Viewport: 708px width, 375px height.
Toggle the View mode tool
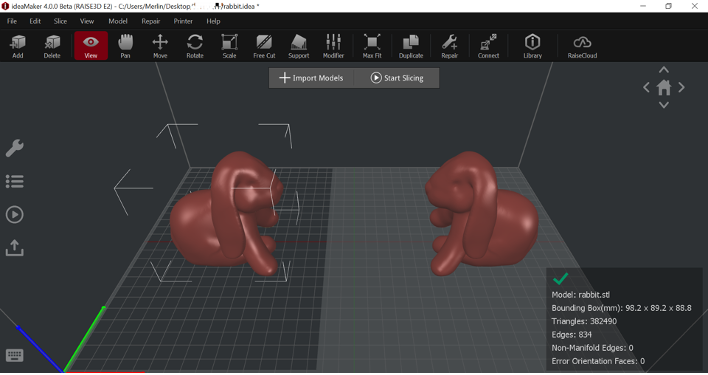[x=91, y=46]
